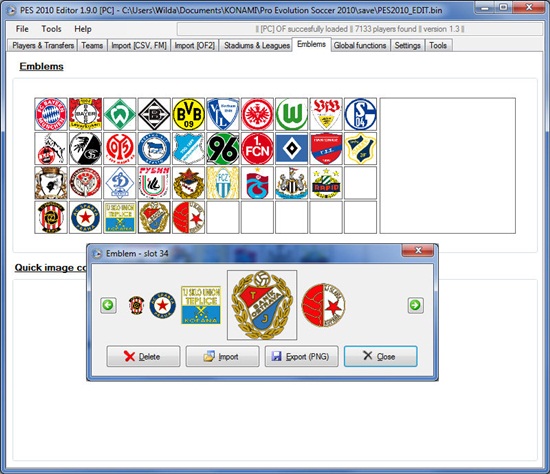The height and width of the screenshot is (474, 550).
Task: Click the green next-emblem arrow
Action: pyautogui.click(x=415, y=305)
